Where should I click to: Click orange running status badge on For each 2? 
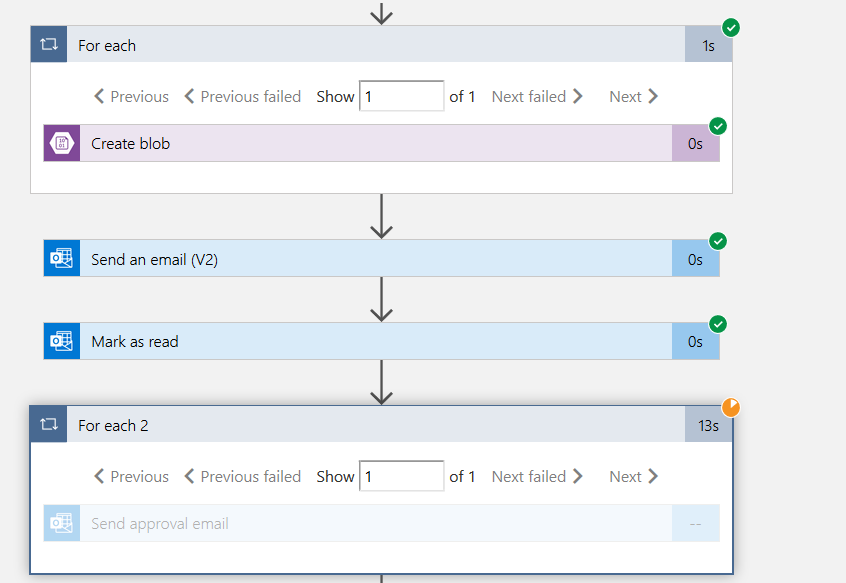tap(732, 407)
